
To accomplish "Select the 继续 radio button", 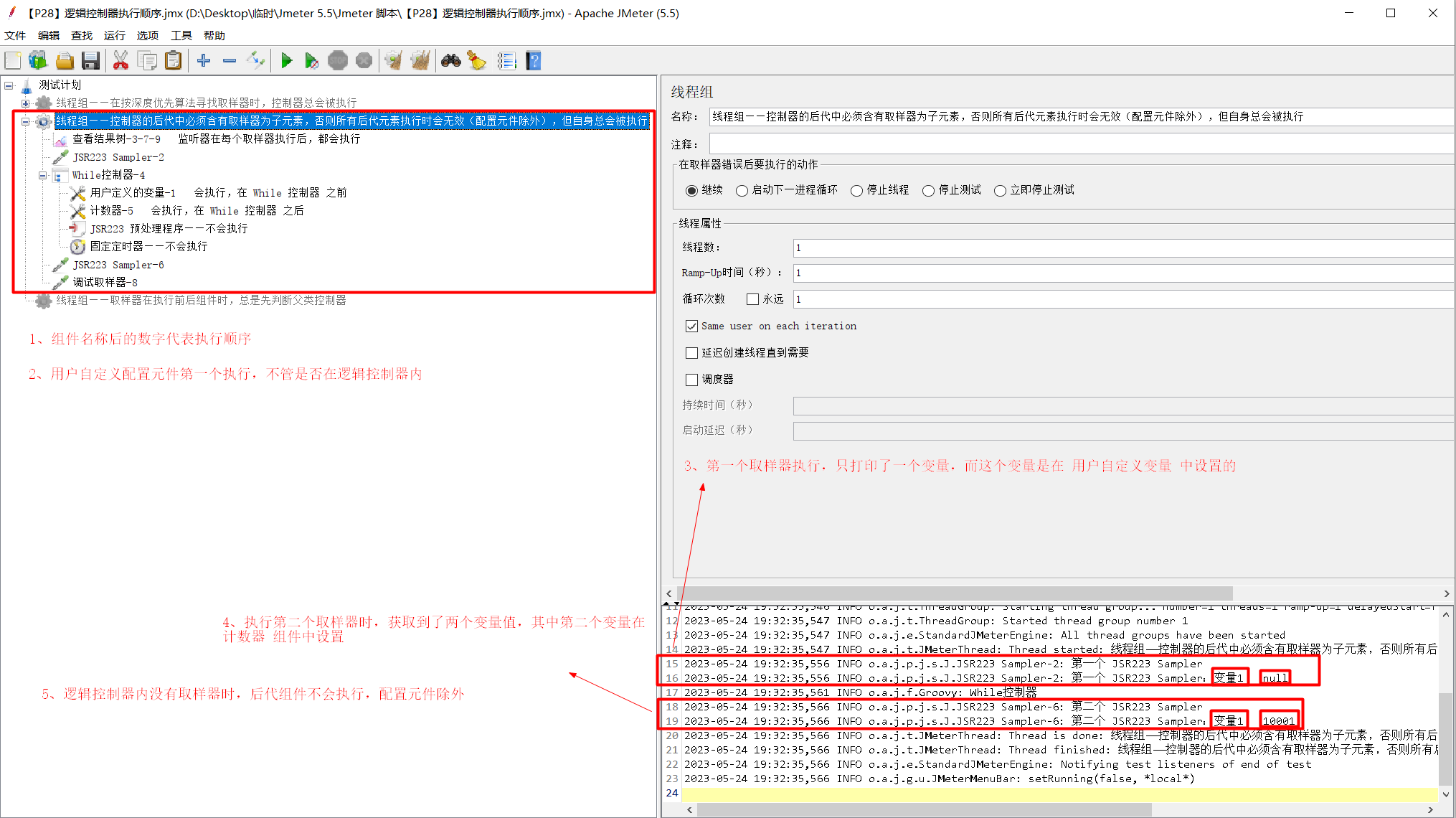I will [x=691, y=190].
